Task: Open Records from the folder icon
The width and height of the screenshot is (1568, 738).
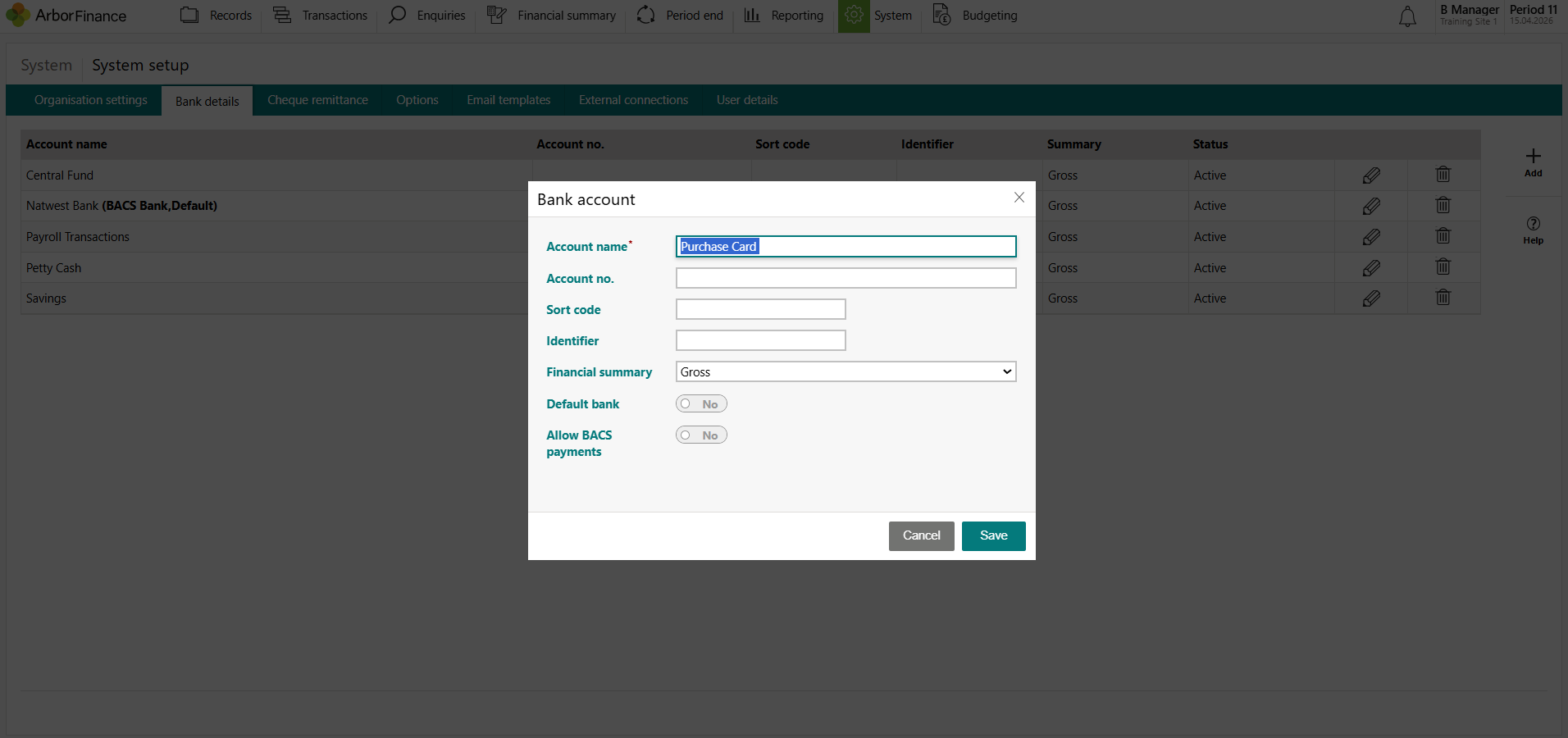Action: point(189,15)
